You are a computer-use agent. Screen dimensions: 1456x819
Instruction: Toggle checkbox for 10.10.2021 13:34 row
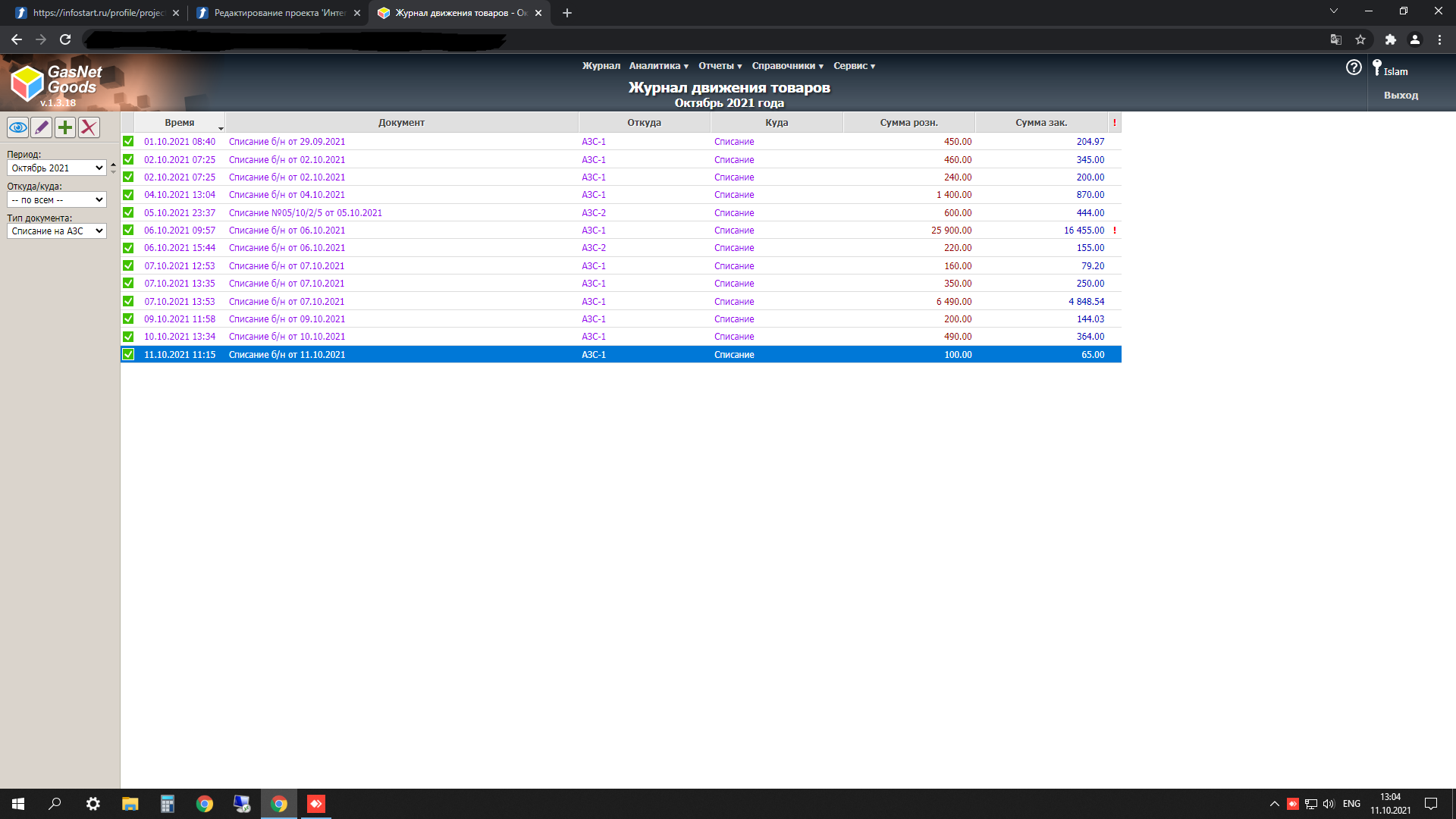point(128,337)
